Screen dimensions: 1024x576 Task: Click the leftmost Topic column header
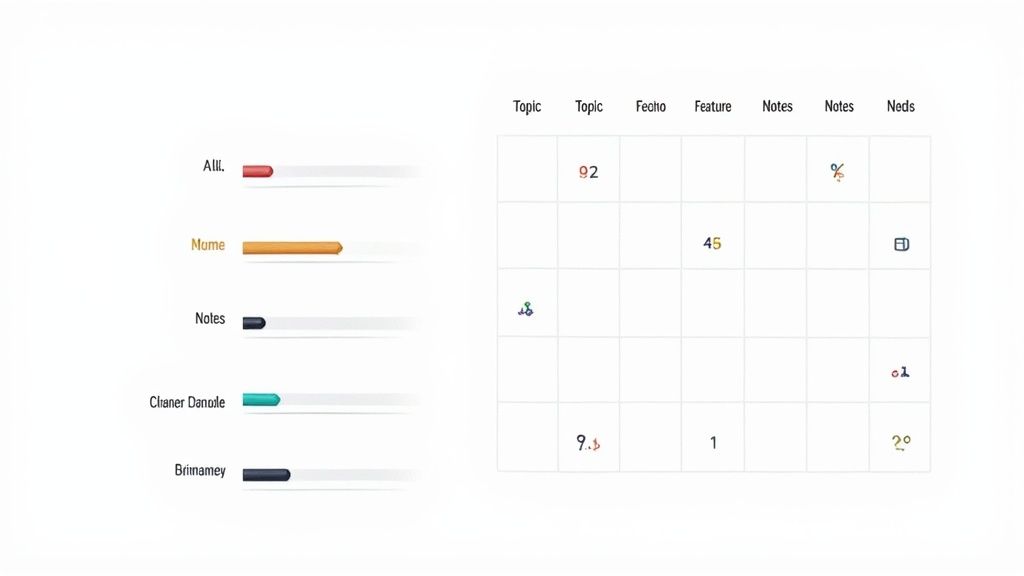(527, 106)
